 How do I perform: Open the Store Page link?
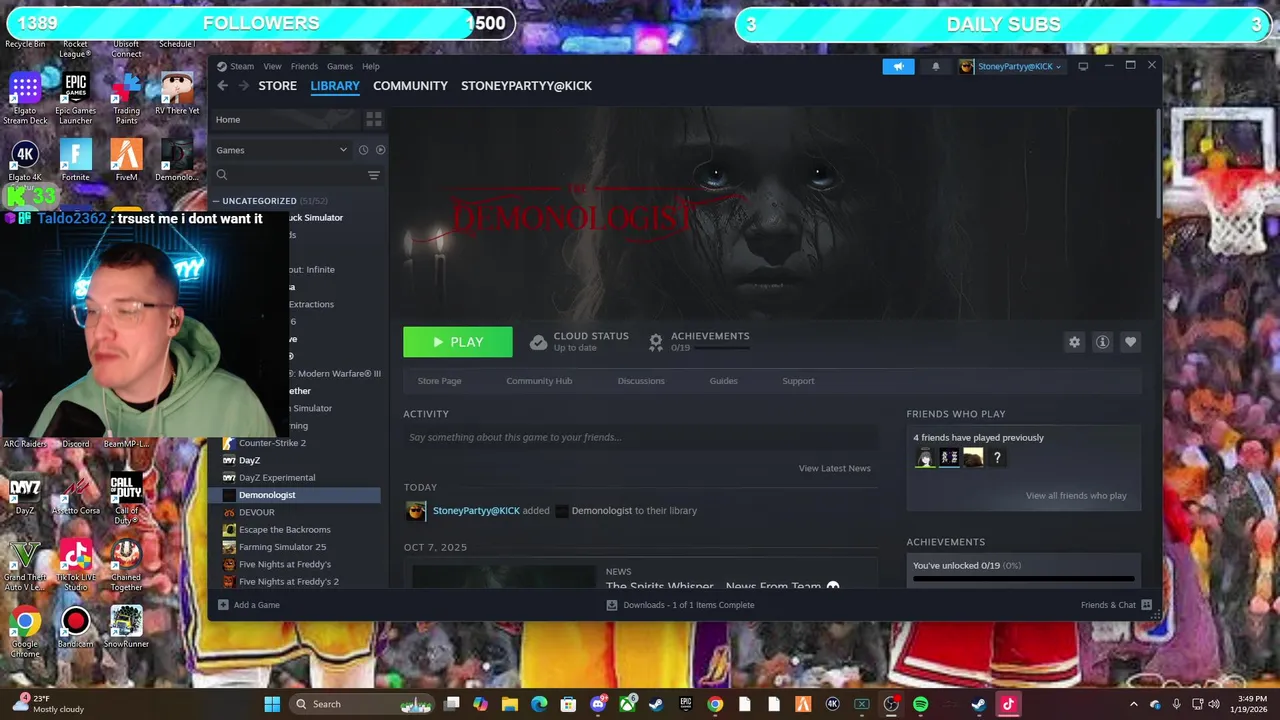click(439, 381)
